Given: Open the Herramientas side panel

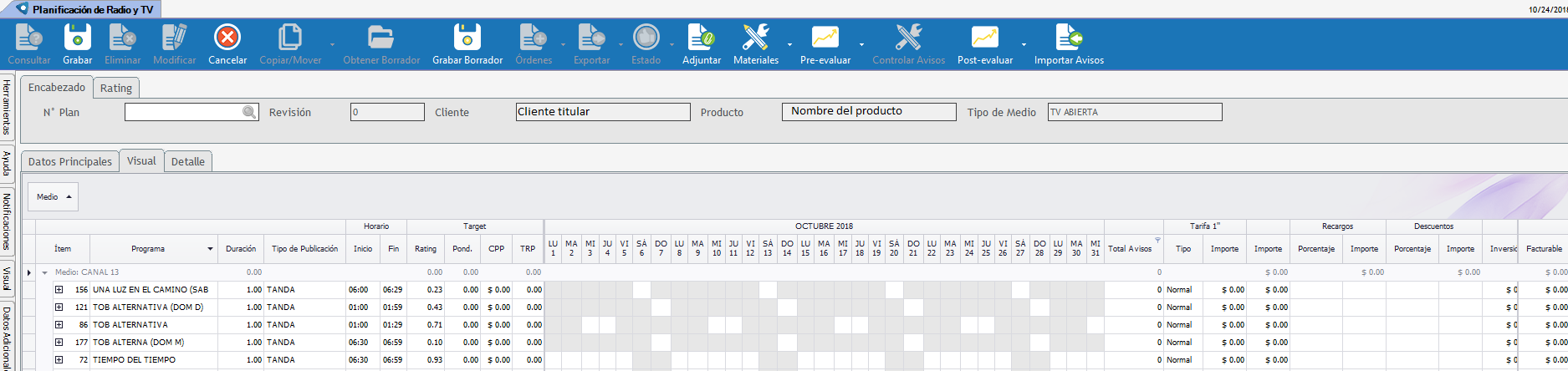Looking at the screenshot, I should 7,106.
